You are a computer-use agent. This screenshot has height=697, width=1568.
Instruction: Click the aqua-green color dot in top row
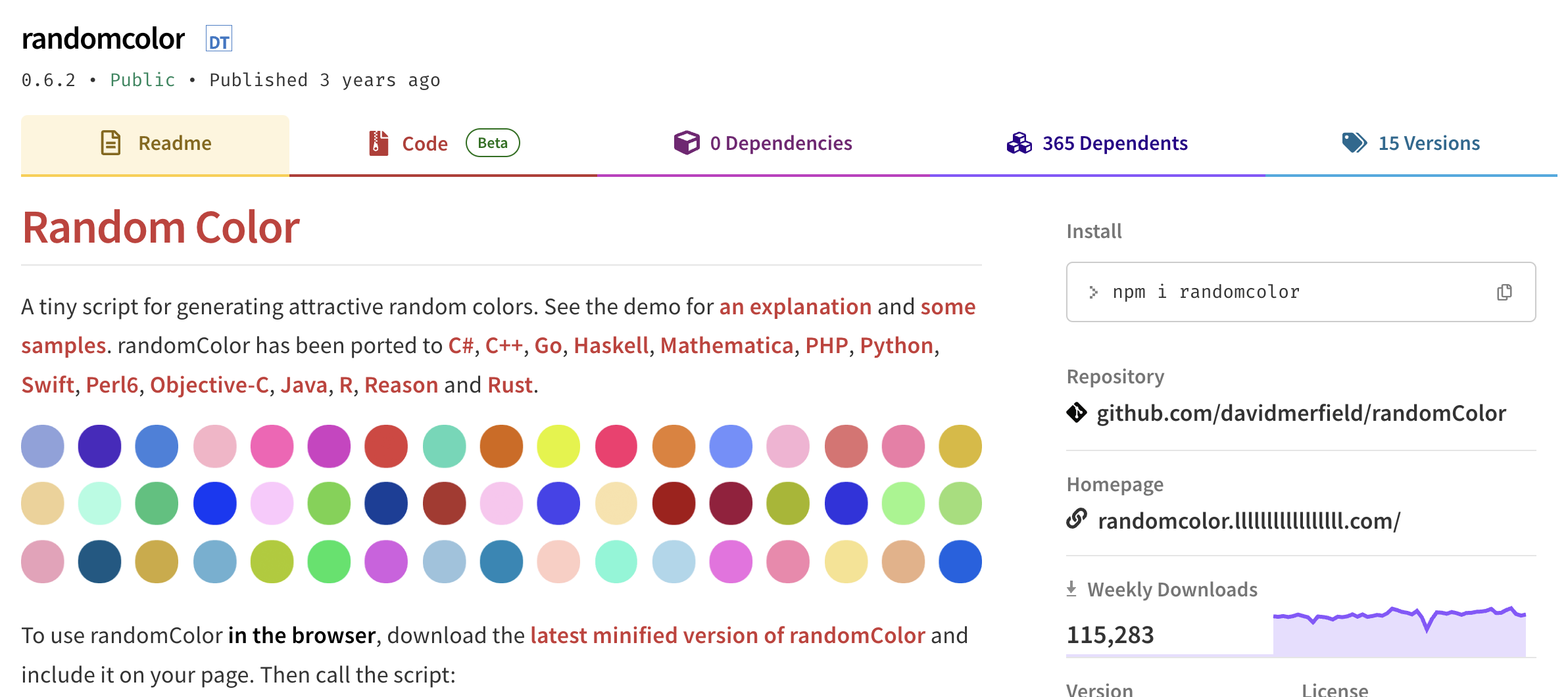pyautogui.click(x=444, y=446)
